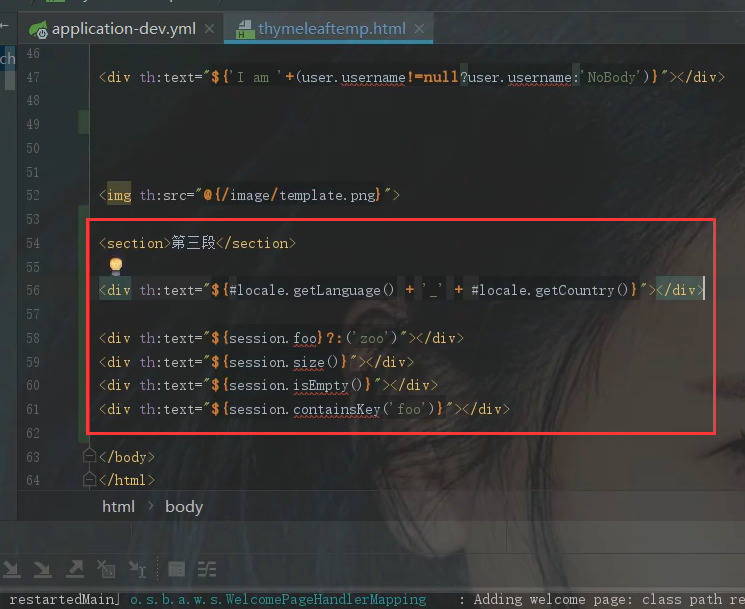Click the Evaluate Expression calculator icon
Viewport: 745px width, 609px height.
[176, 569]
